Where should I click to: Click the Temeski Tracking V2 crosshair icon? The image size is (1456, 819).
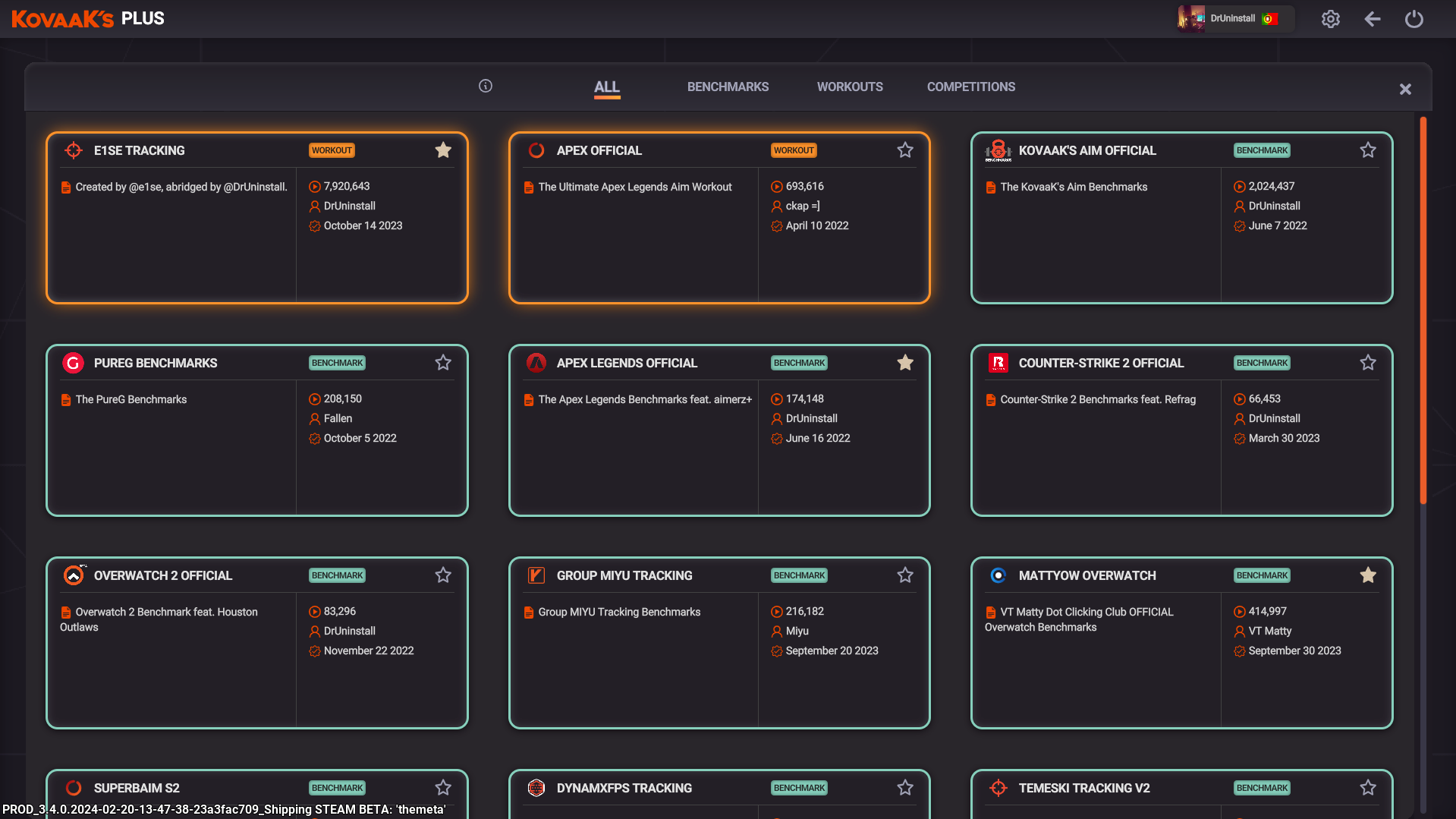click(998, 788)
